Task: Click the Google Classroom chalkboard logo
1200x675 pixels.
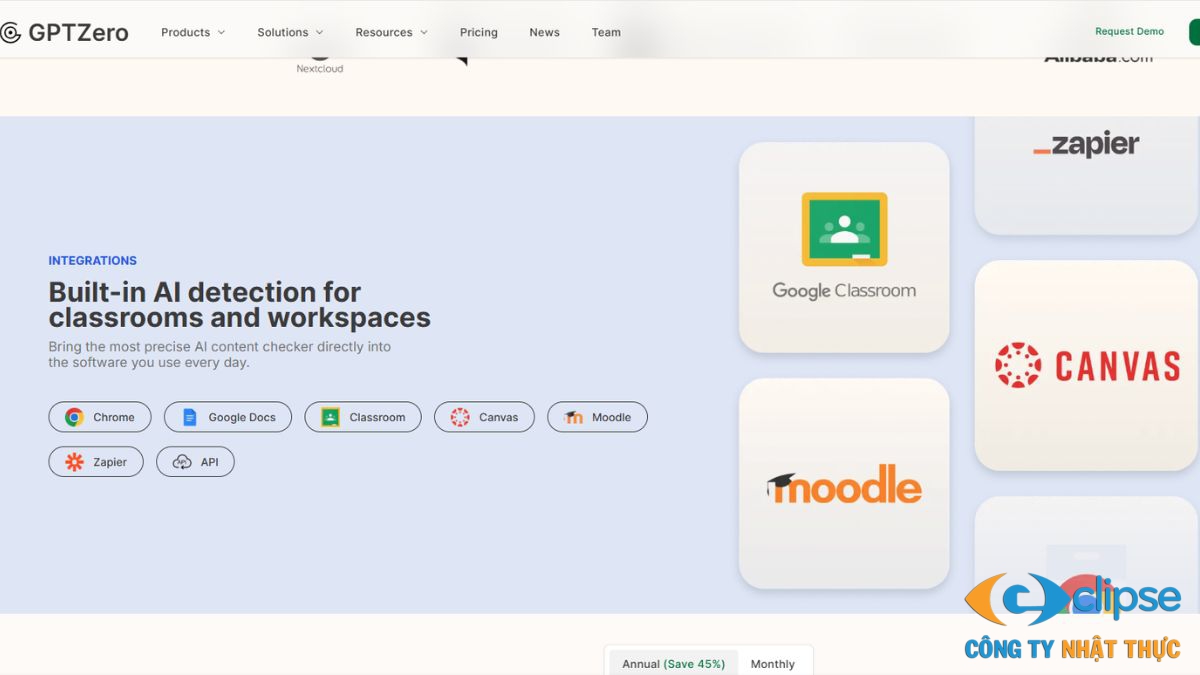Action: [844, 229]
